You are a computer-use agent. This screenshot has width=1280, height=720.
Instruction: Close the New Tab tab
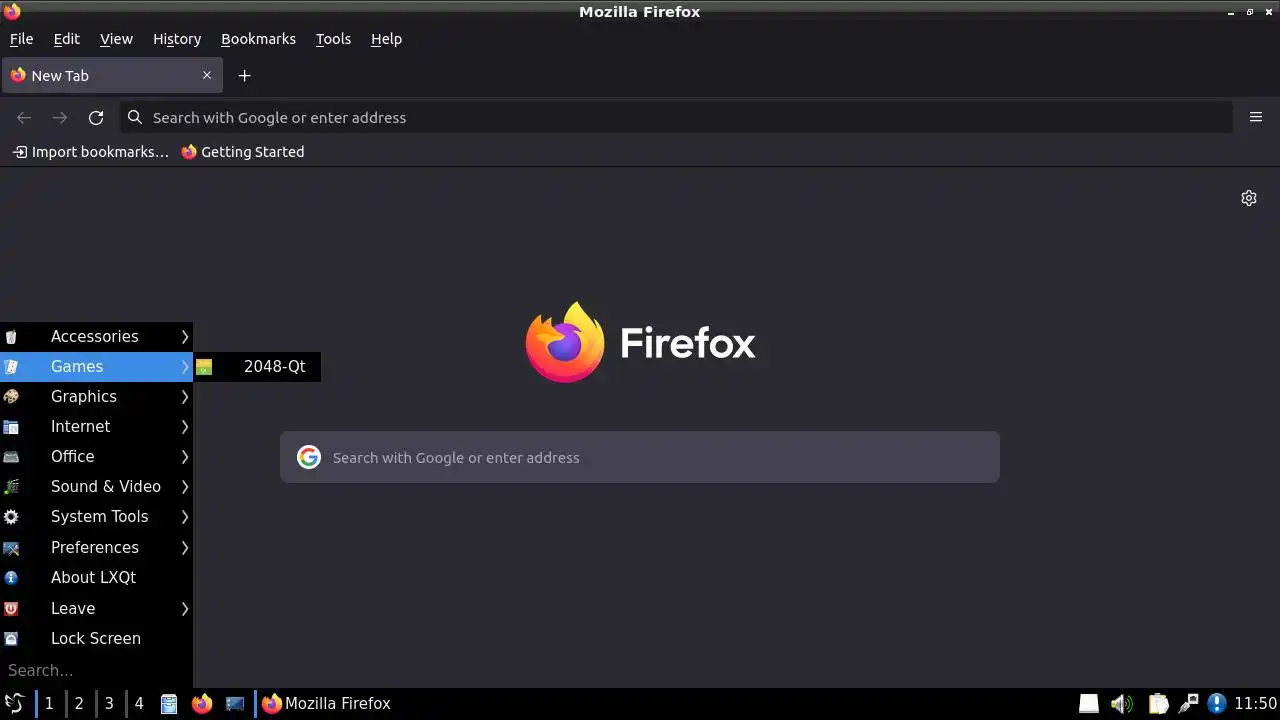(x=207, y=75)
